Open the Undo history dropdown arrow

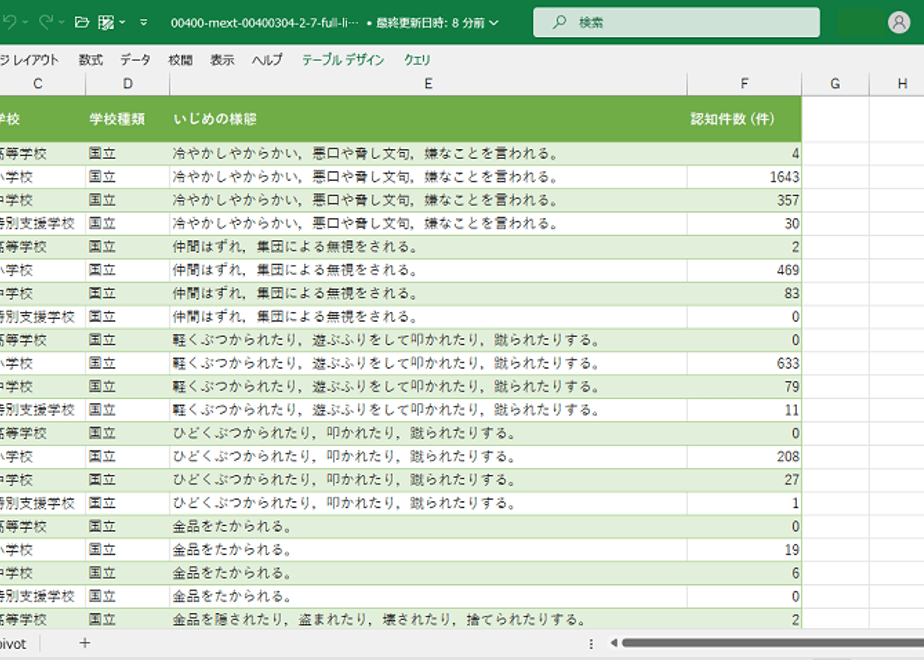point(25,22)
